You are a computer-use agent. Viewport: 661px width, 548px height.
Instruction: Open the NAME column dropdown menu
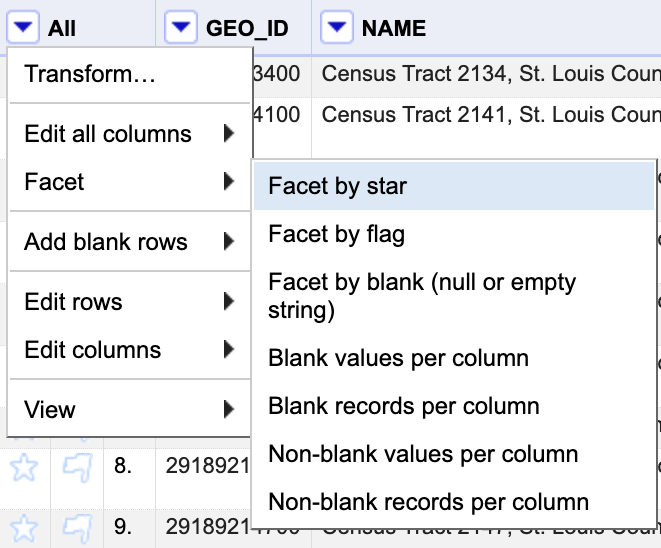pyautogui.click(x=337, y=28)
